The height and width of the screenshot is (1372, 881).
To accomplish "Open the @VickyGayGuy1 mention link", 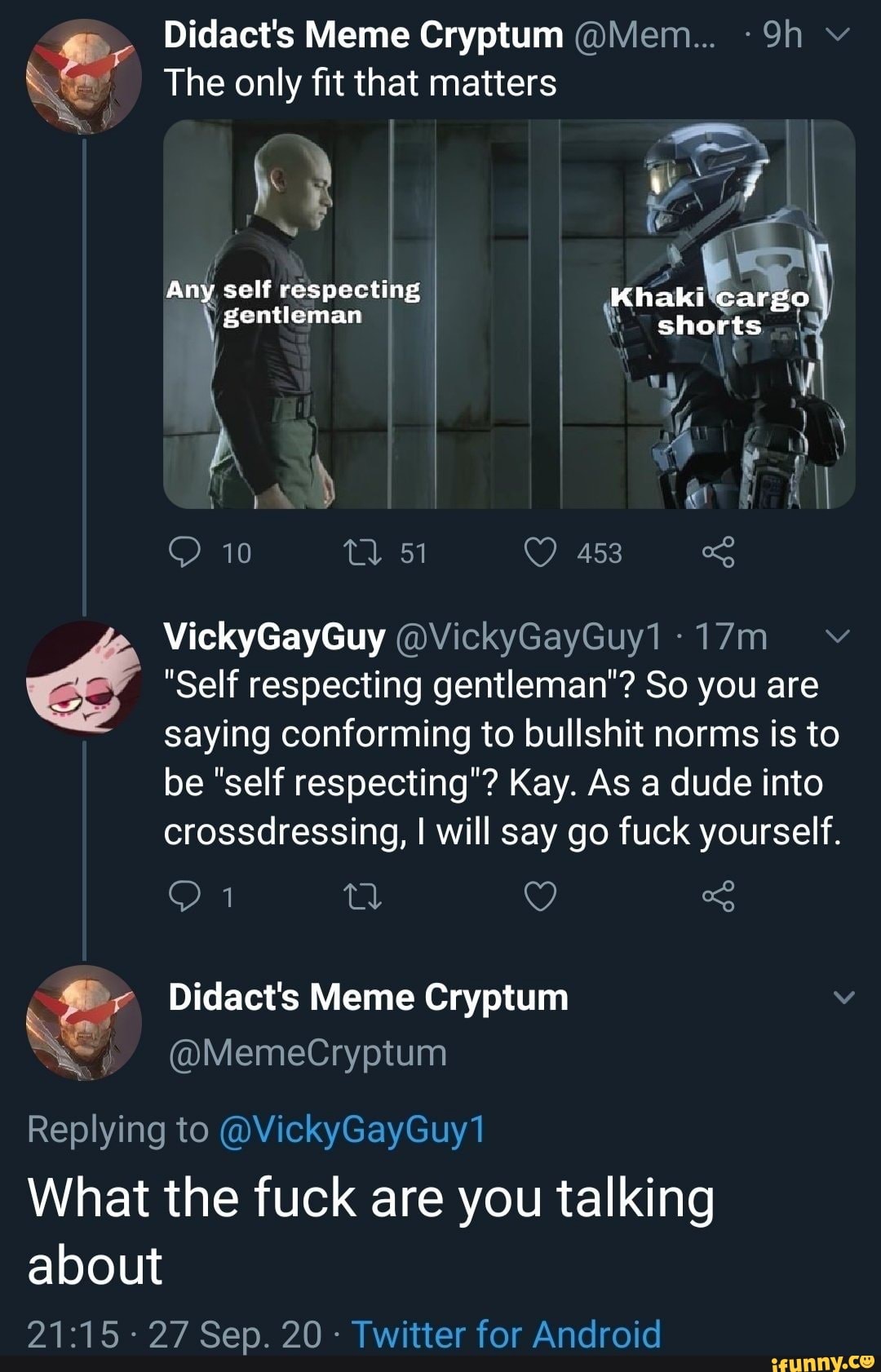I will 356,1130.
